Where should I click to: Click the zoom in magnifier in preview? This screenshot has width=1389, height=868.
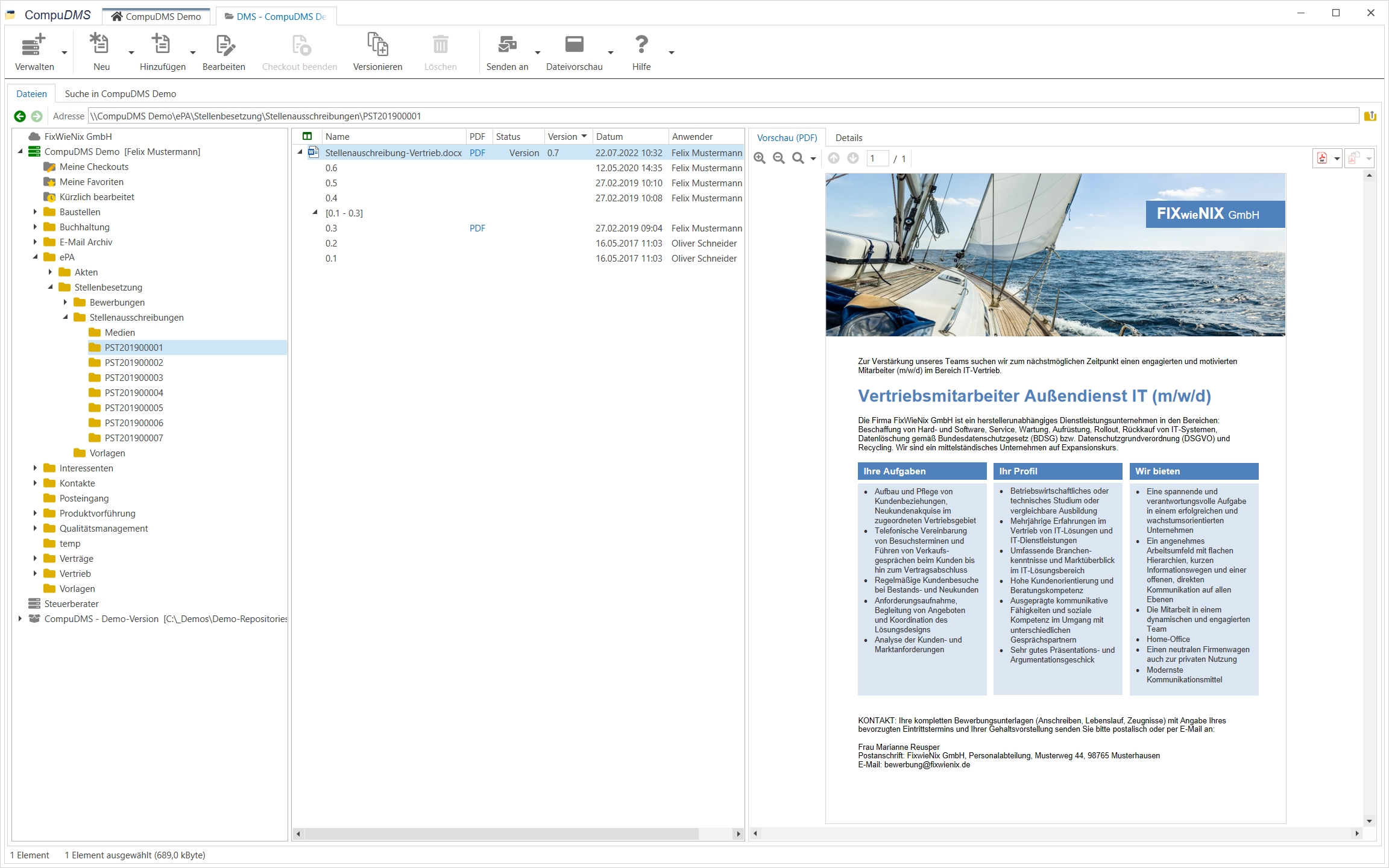pos(760,159)
